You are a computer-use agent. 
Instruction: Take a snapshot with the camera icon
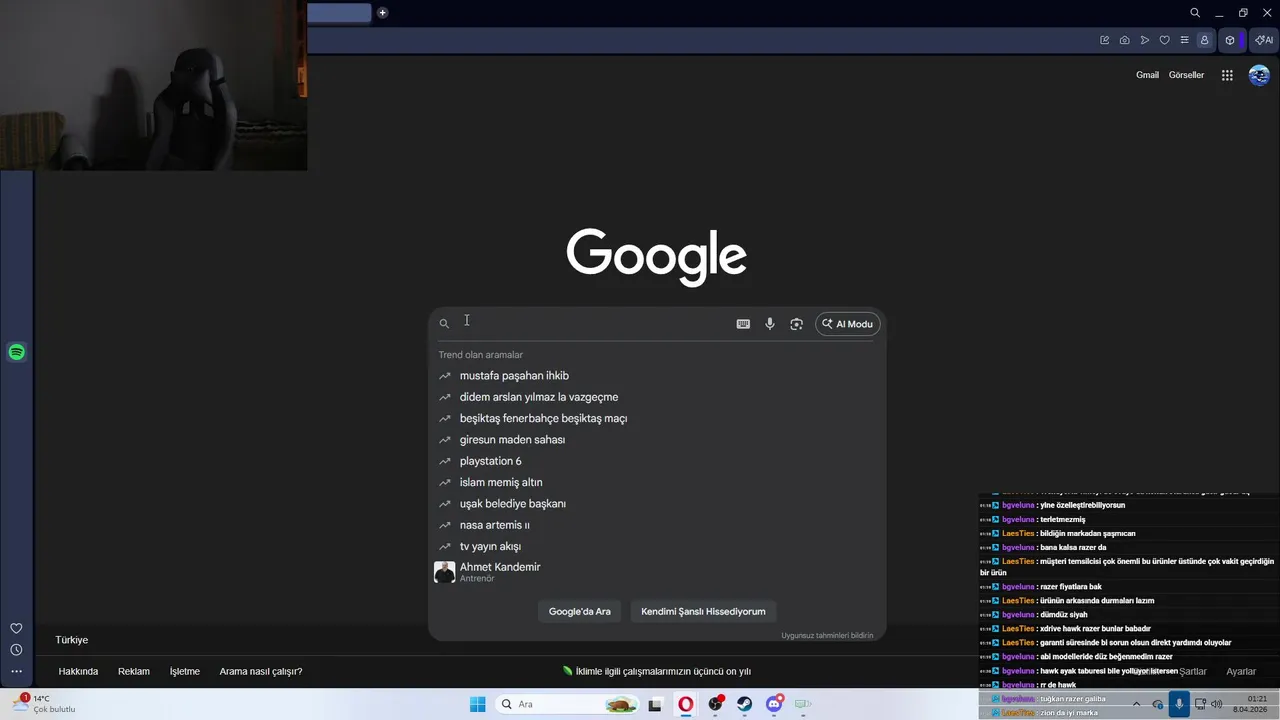pyautogui.click(x=1125, y=40)
